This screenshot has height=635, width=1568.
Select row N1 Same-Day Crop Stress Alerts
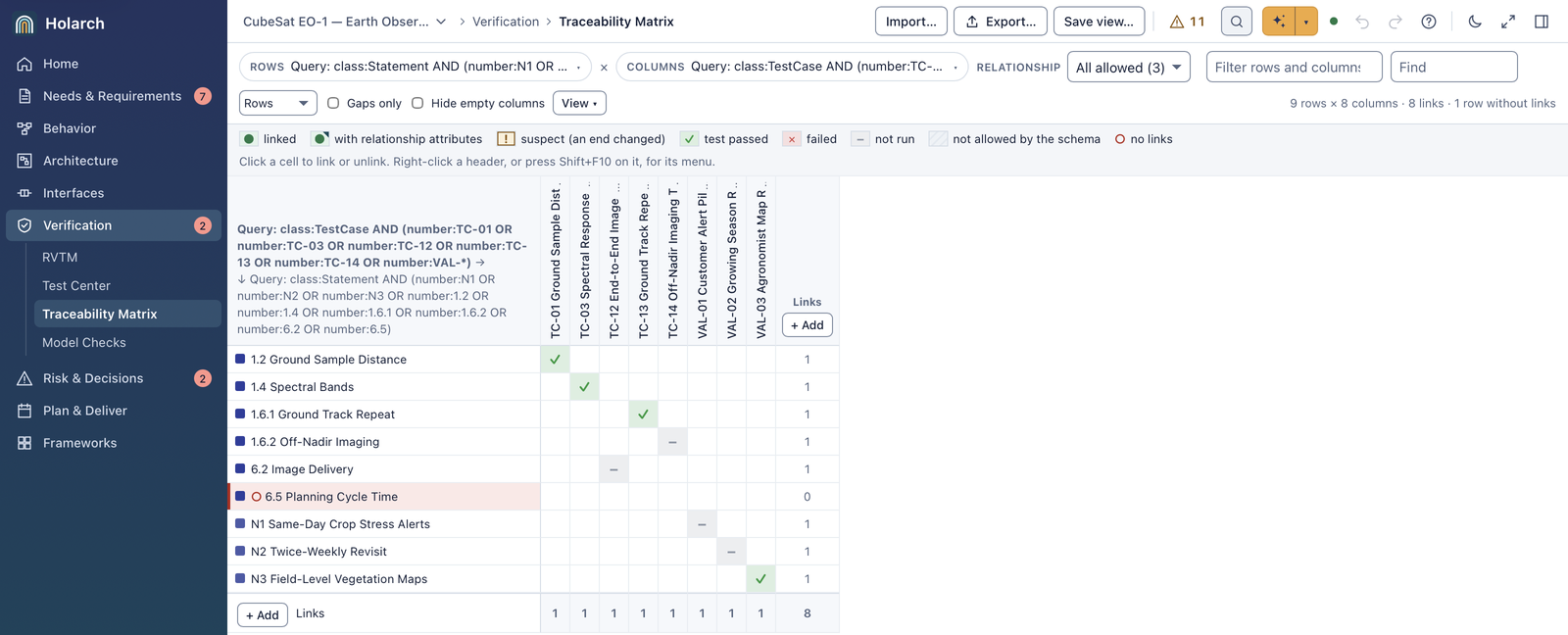384,524
